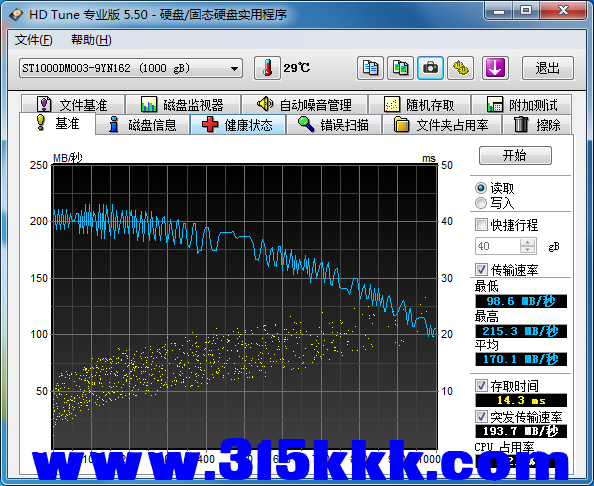Open the 健康状态 health tab
This screenshot has width=594, height=486.
238,125
